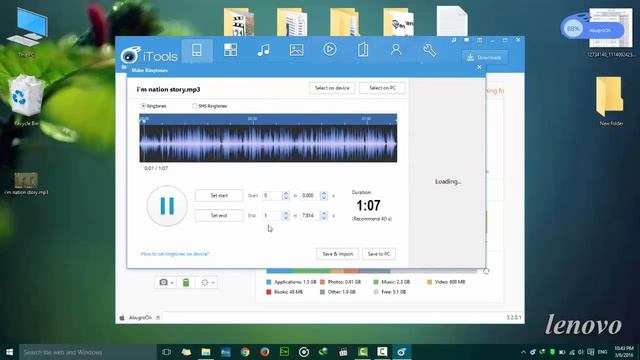
Task: Click the Books 48 MB legend entry
Action: pos(284,292)
